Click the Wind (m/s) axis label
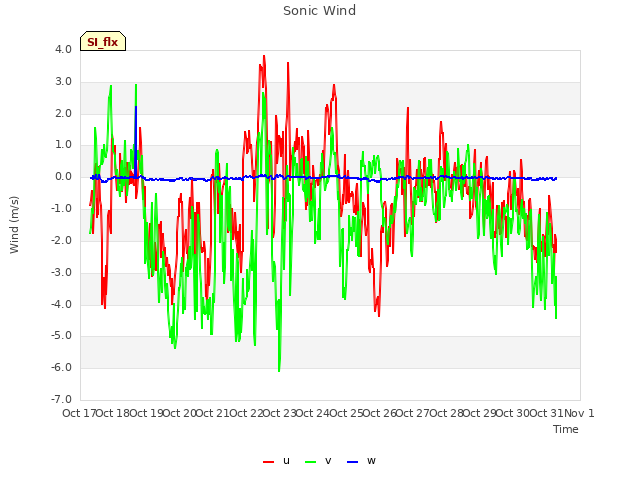The width and height of the screenshot is (640, 480). click(x=14, y=225)
